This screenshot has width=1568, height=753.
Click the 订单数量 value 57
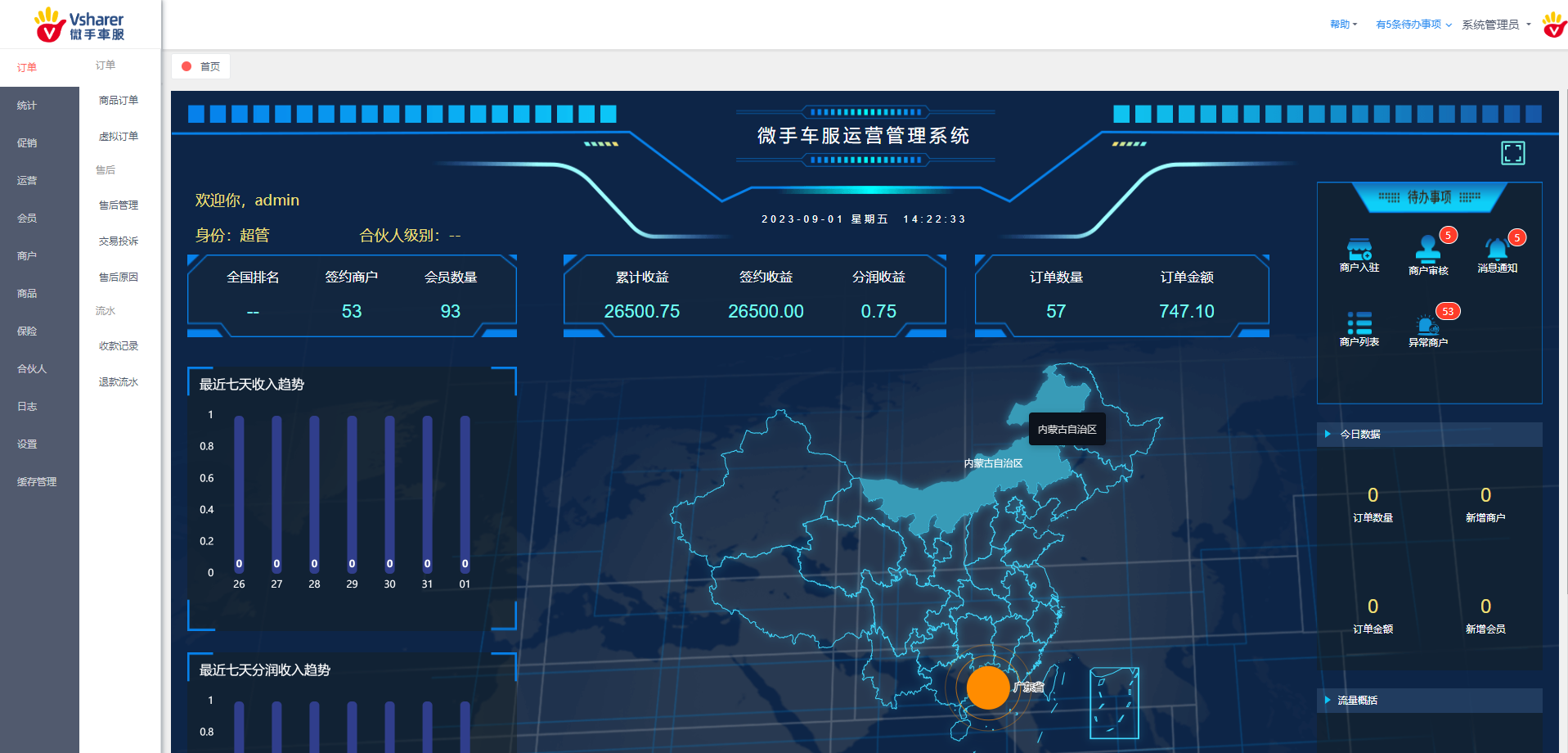tap(1056, 312)
